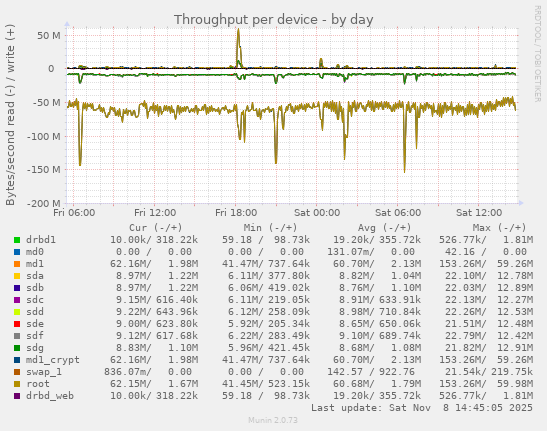Click the sde red legend swatch
The width and height of the screenshot is (547, 431).
click(x=17, y=324)
